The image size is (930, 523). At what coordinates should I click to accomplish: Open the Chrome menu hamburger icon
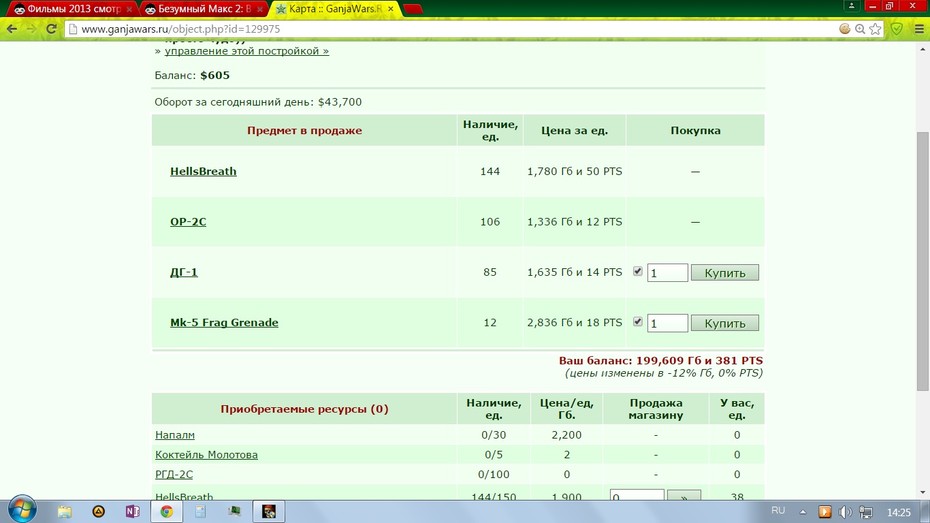tap(919, 28)
